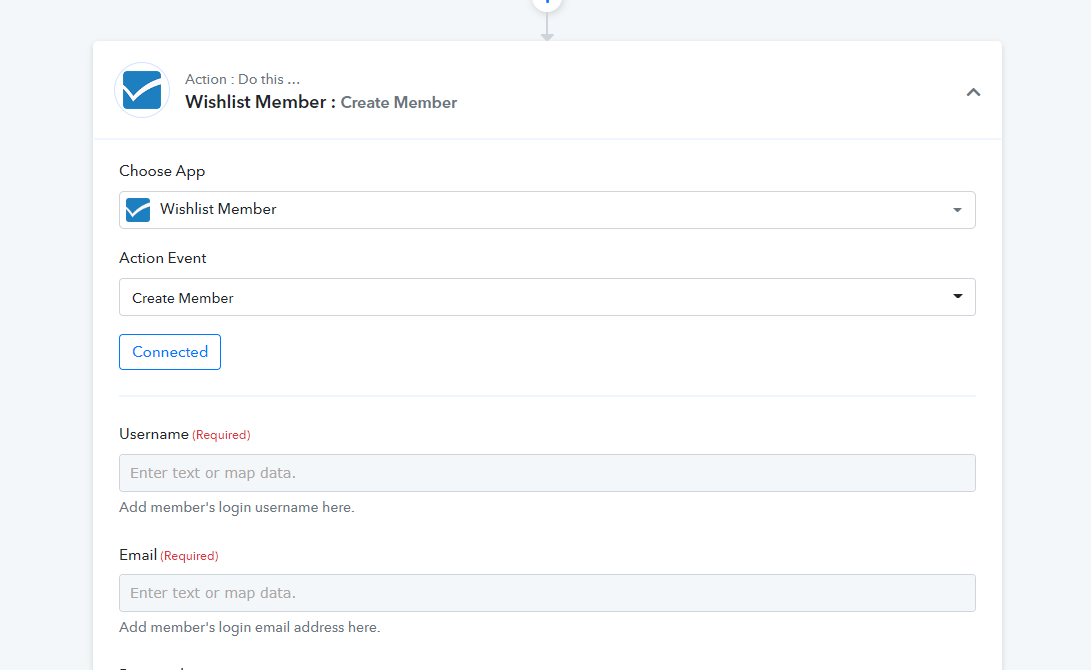
Task: Click the 'Choose App' label
Action: pos(162,171)
